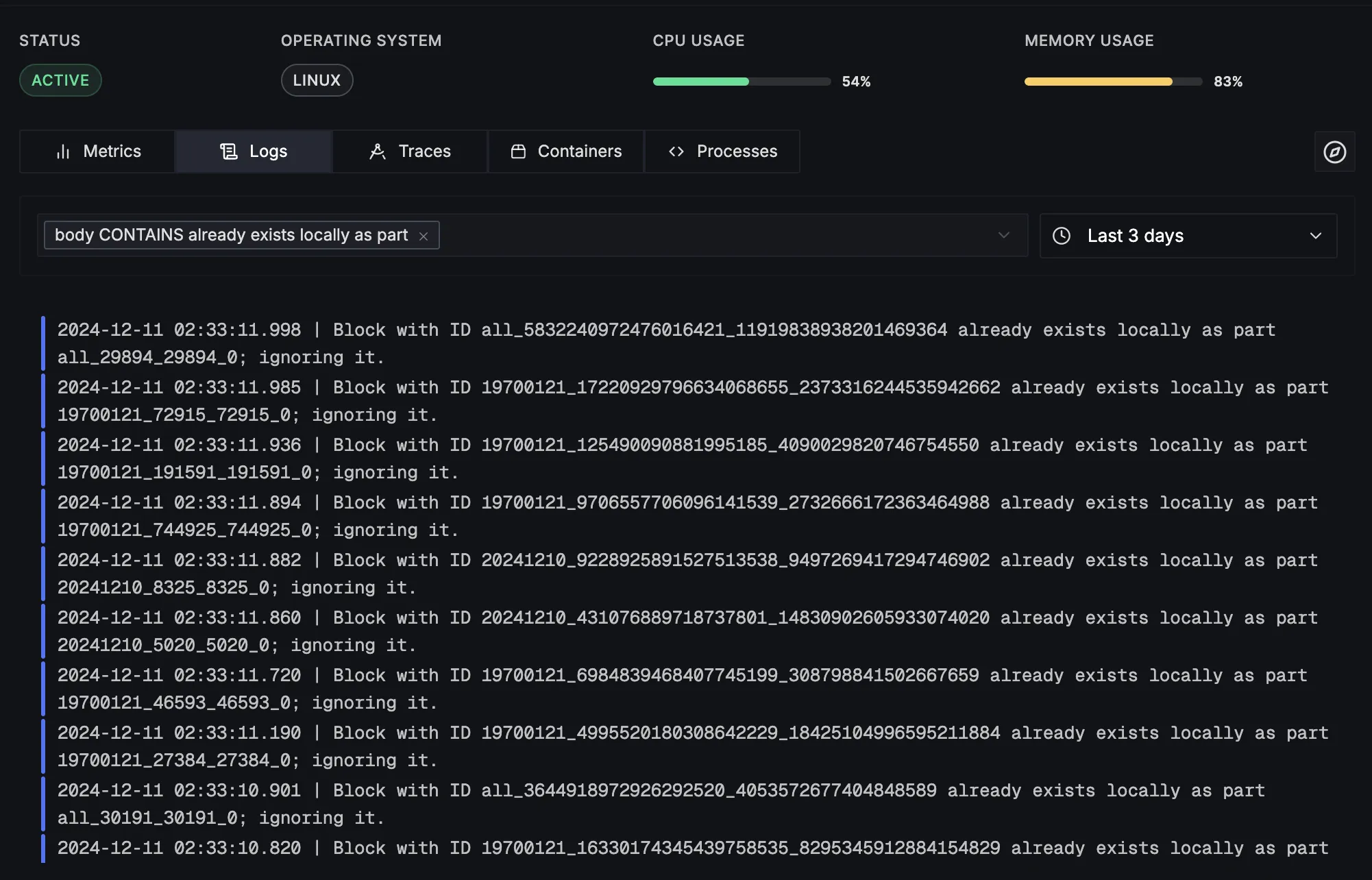Click the Logs scroll icon
This screenshot has width=1372, height=880.
click(228, 151)
